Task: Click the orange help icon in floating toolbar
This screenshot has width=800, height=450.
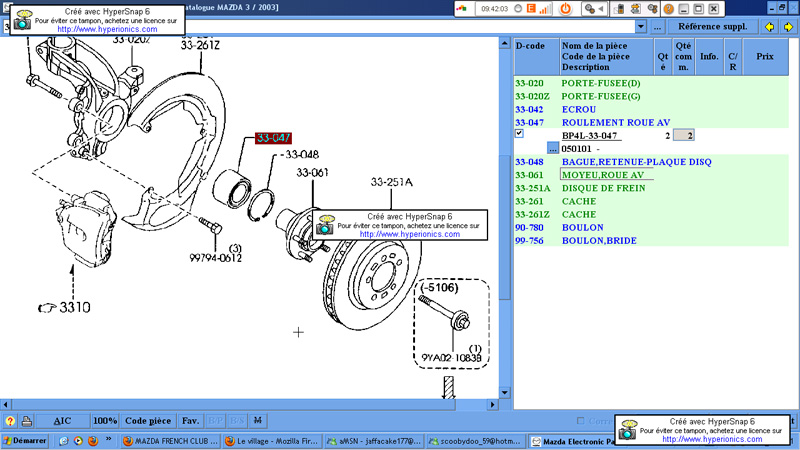Action: pyautogui.click(x=668, y=9)
